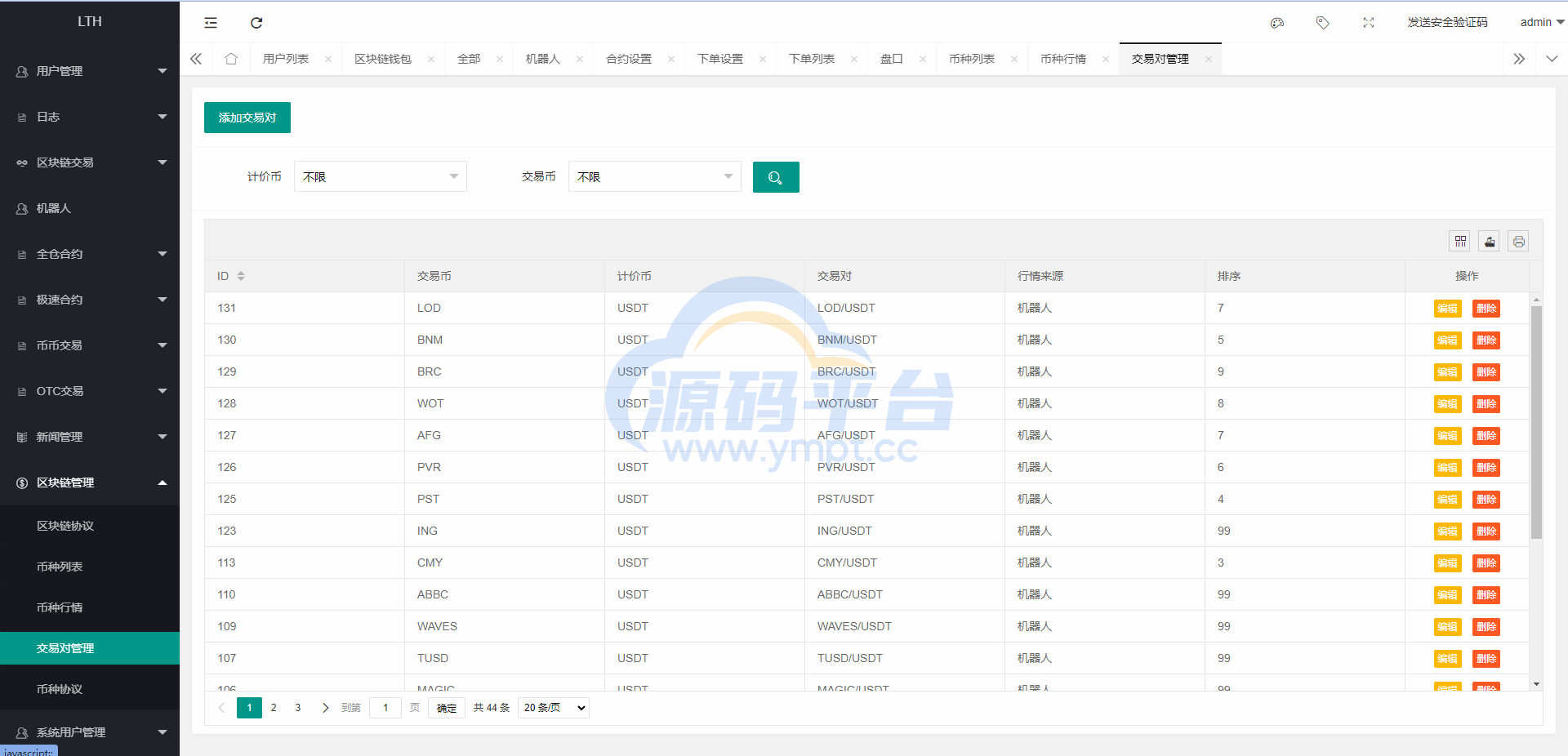Close the 用户列表 tab

point(328,59)
